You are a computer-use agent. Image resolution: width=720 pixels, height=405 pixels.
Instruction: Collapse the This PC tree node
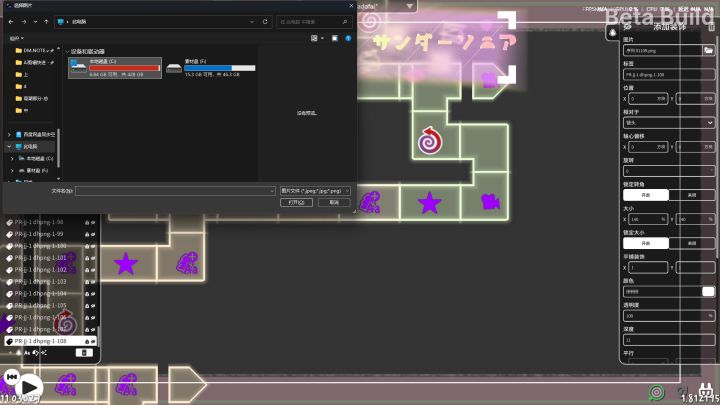pyautogui.click(x=9, y=146)
